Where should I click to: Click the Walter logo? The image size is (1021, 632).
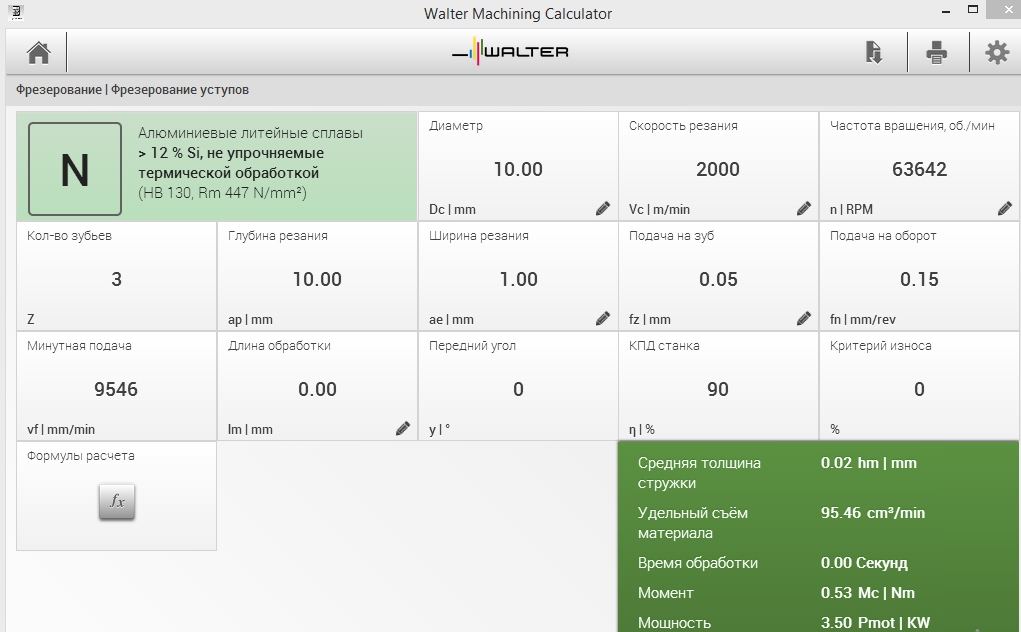point(510,51)
